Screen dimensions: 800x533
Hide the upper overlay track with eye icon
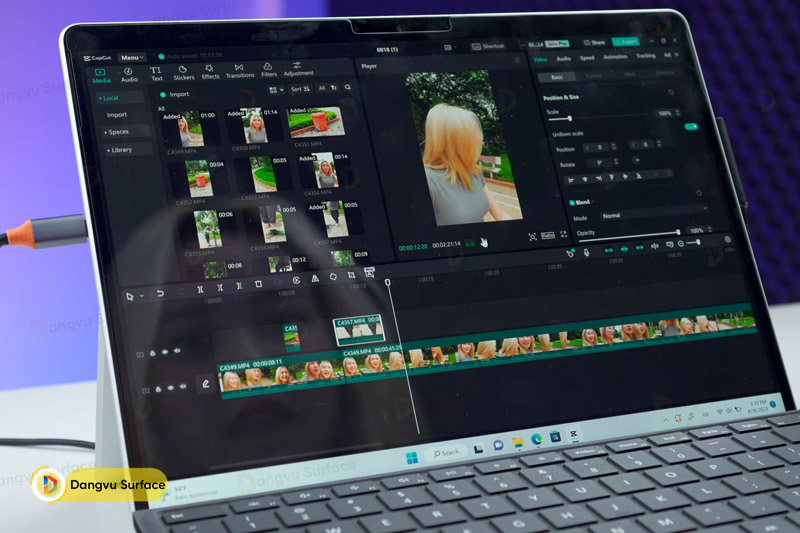165,352
